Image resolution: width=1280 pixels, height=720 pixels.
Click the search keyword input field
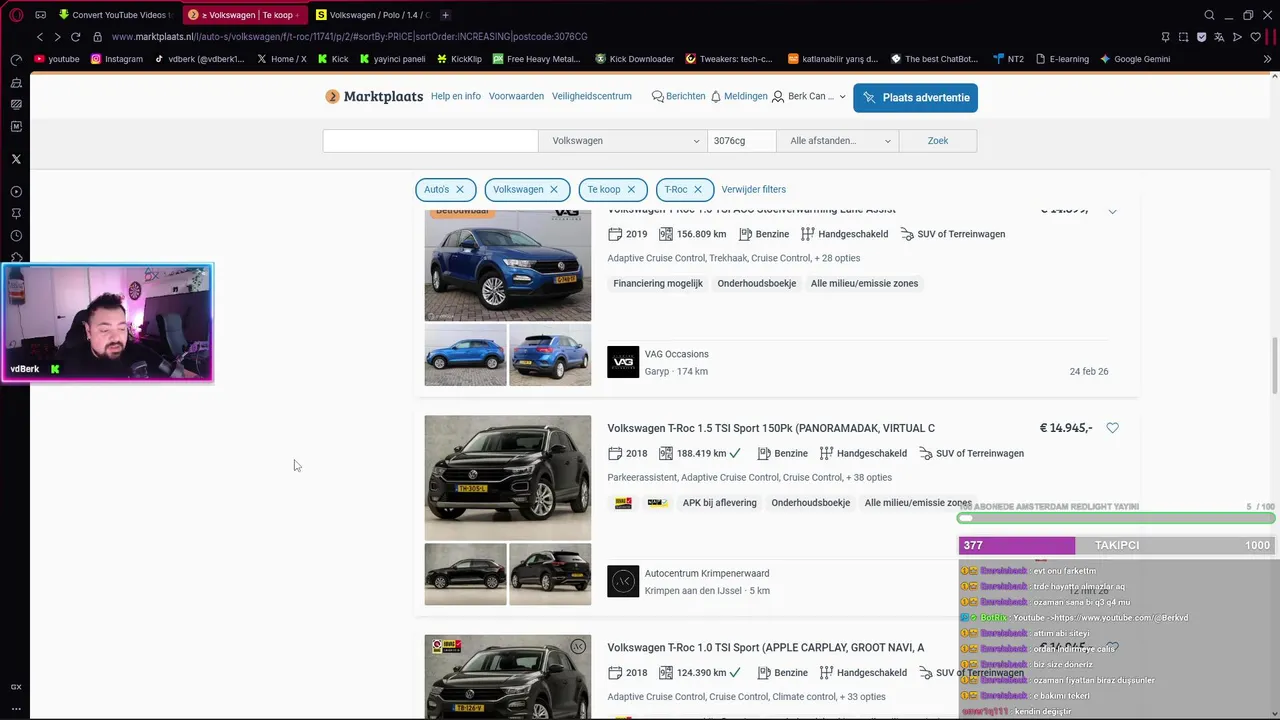pos(430,141)
